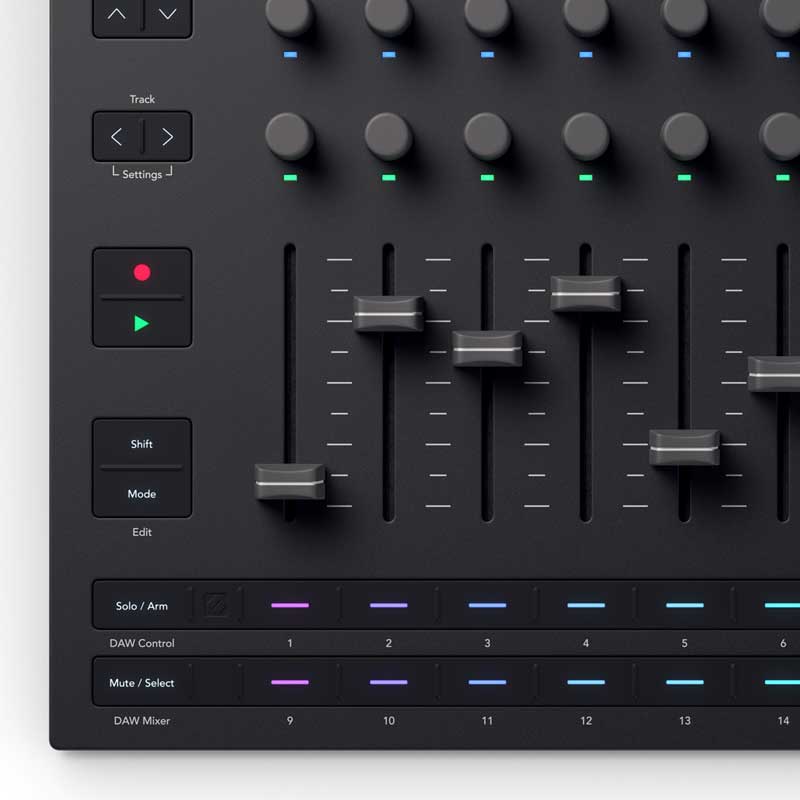Toggle Solo/Arm pad for channel 4
The image size is (800, 800).
pos(586,605)
